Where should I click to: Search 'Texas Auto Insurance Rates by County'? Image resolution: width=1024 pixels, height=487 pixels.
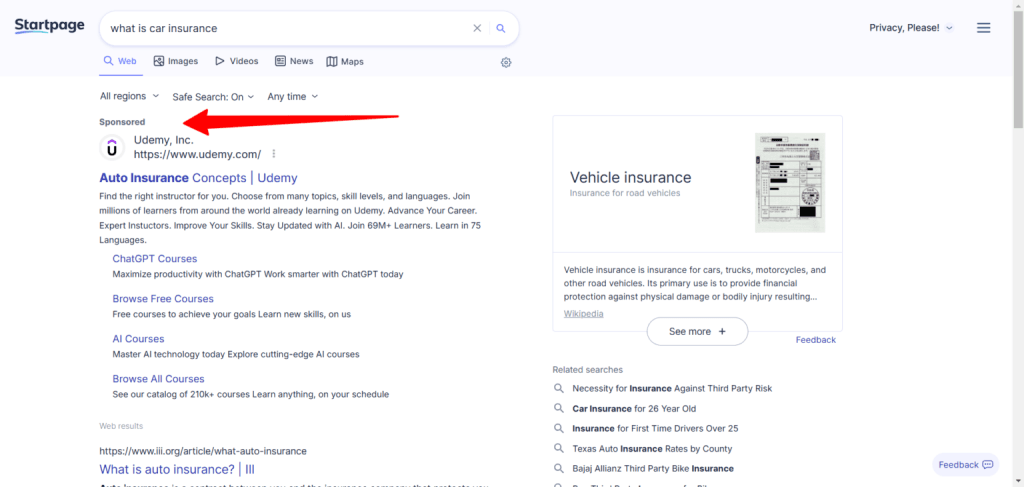652,449
